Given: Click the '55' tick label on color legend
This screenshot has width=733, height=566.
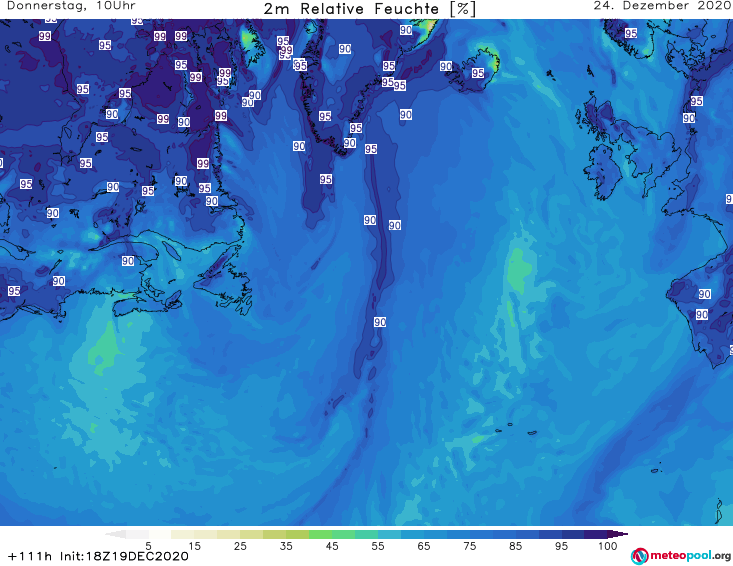Looking at the screenshot, I should [x=378, y=546].
